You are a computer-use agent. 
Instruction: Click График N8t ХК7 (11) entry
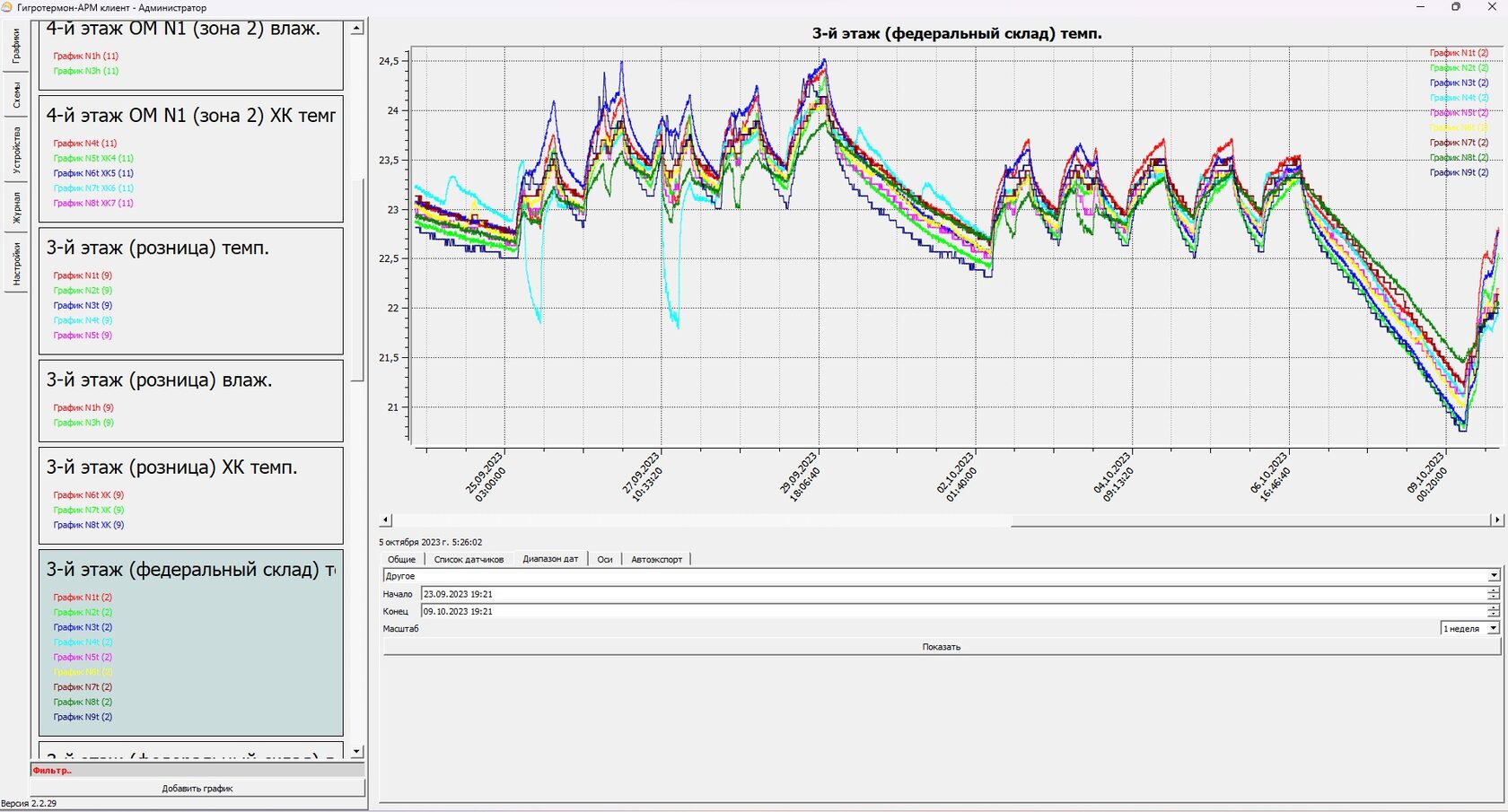point(93,203)
